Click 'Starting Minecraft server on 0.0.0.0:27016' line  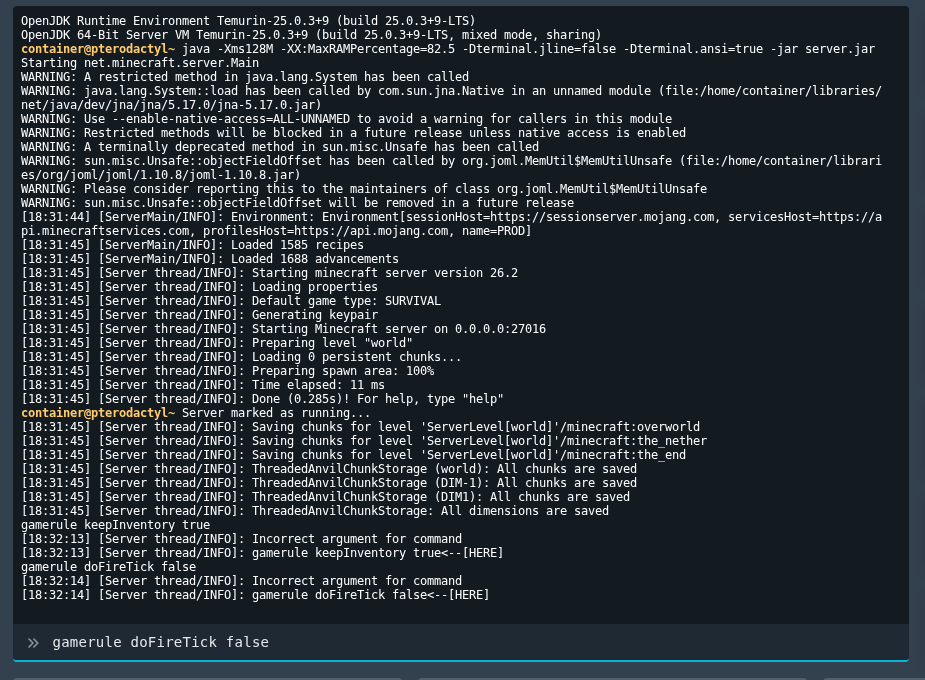tap(283, 329)
